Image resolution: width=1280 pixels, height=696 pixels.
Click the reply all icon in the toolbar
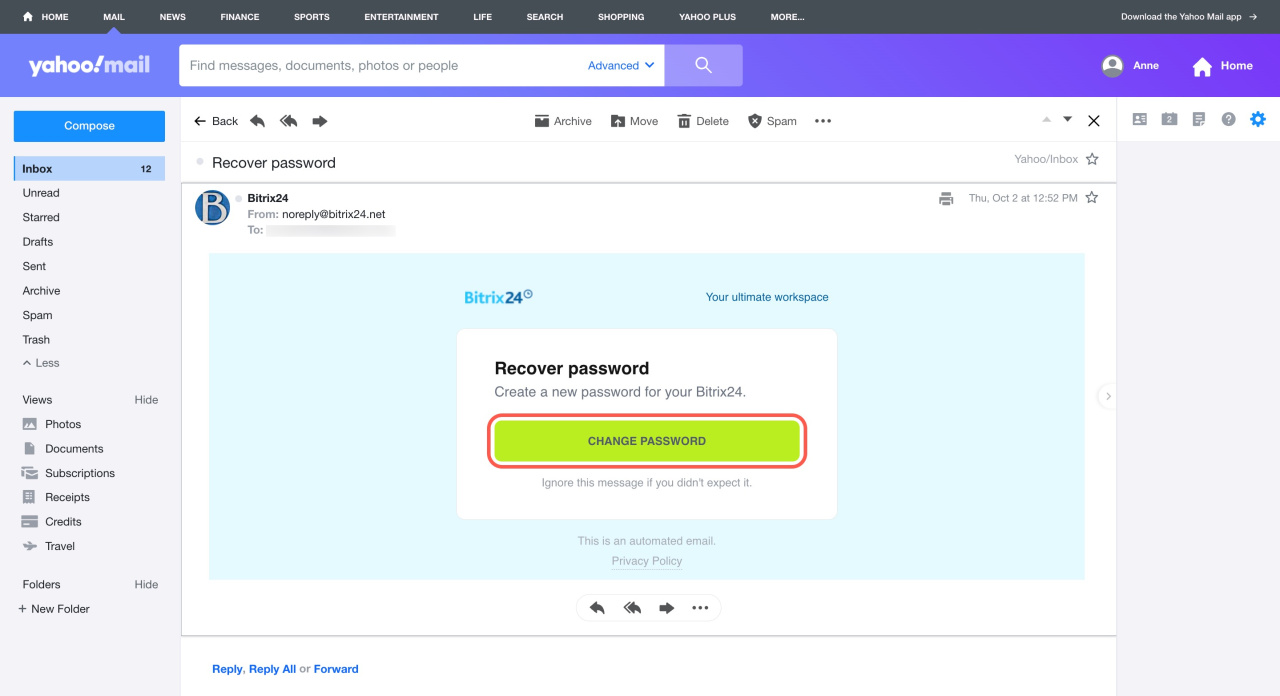(x=289, y=121)
